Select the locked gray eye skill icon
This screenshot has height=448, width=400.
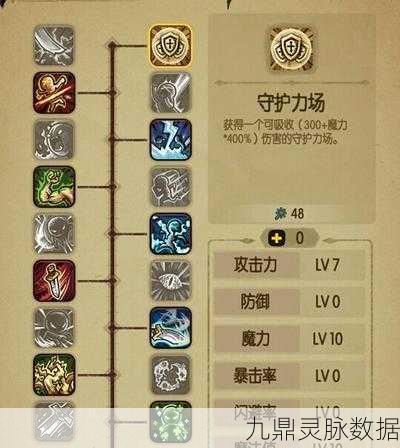click(x=171, y=281)
